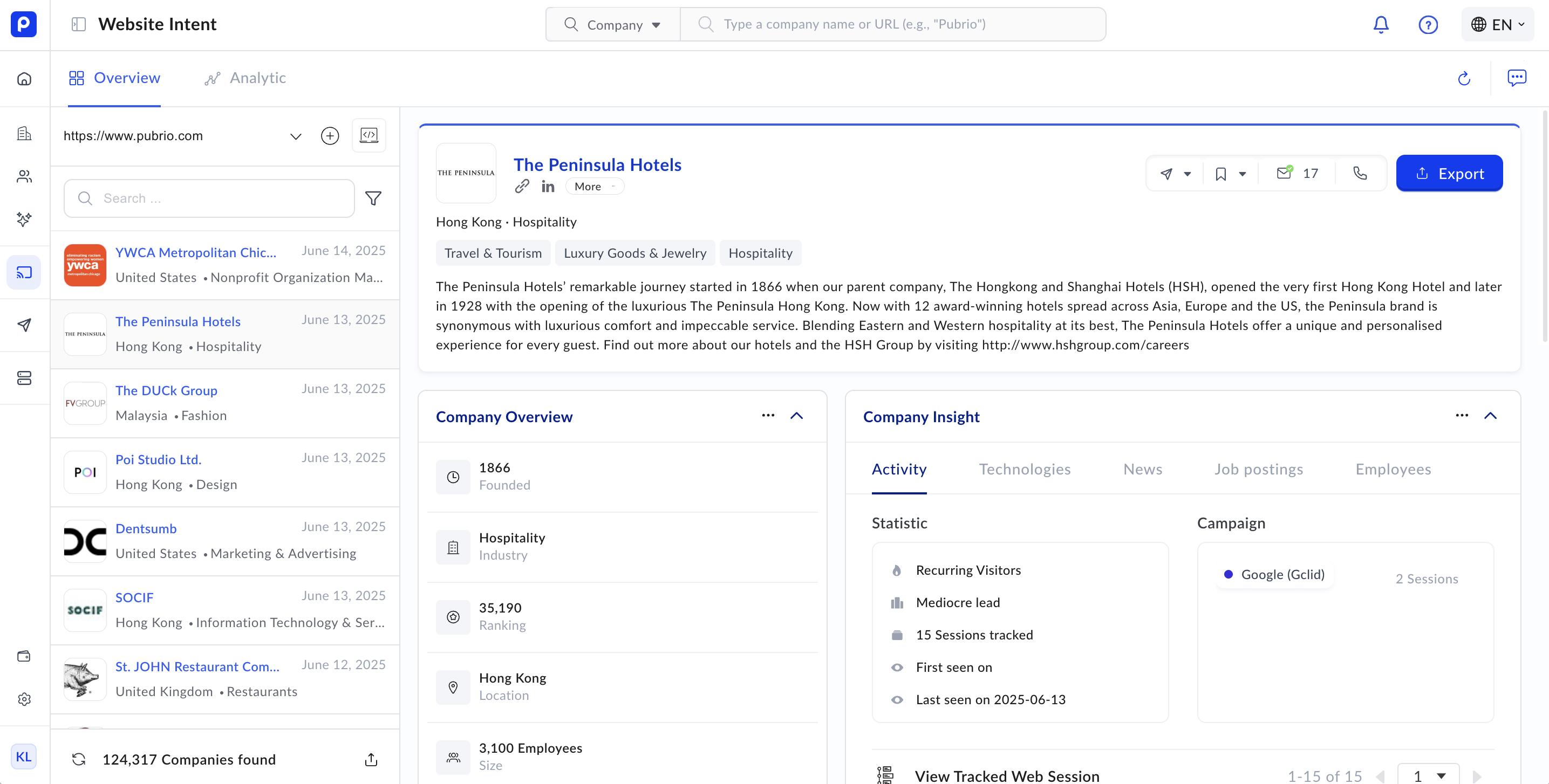Toggle the sidebar panel icon
This screenshot has height=784, width=1549.
pos(79,25)
